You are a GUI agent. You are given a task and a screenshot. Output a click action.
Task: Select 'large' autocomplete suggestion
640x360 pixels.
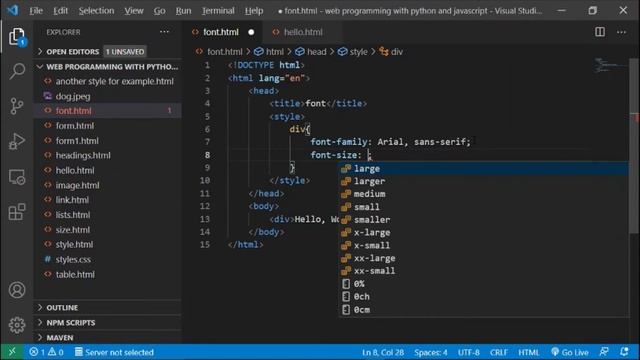pyautogui.click(x=484, y=169)
